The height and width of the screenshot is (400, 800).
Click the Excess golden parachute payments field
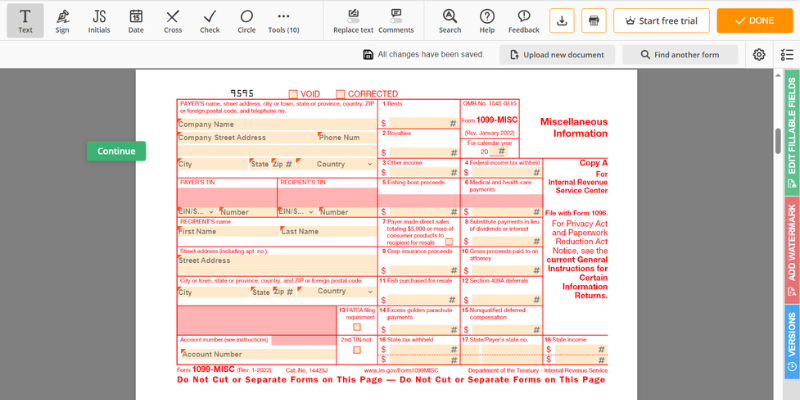click(423, 330)
